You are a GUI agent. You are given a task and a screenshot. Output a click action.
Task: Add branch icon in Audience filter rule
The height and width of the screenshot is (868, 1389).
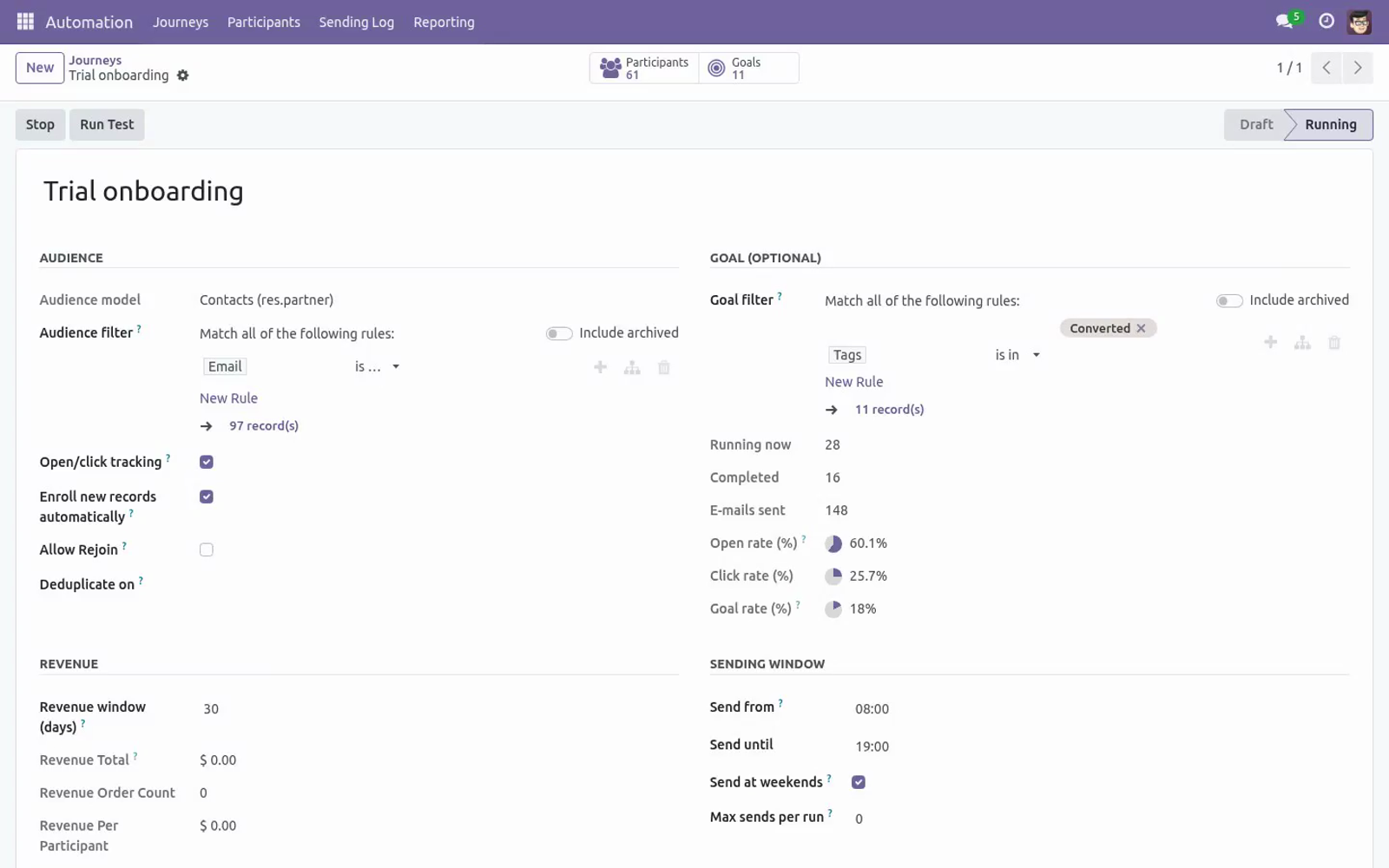coord(632,367)
